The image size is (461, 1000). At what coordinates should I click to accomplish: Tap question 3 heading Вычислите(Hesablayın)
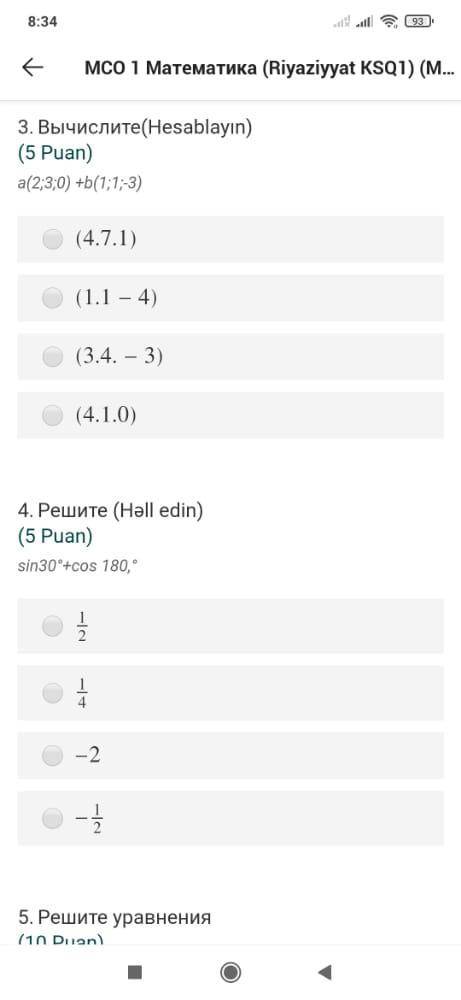135,128
